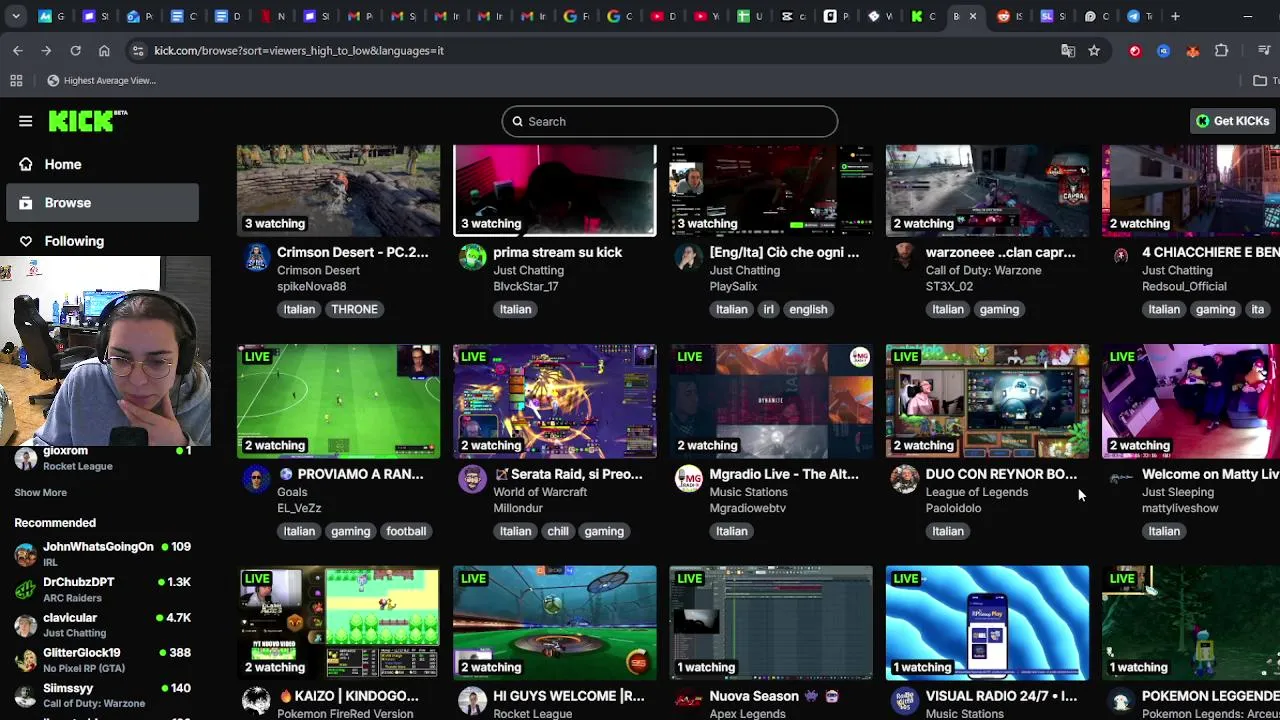Click the Following heart icon
Screen dimensions: 1280x720
25,241
